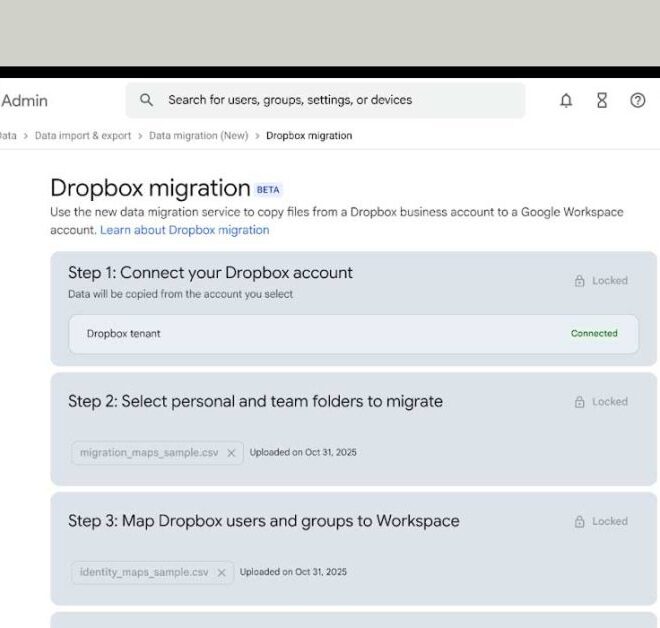This screenshot has width=660, height=628.
Task: Click the Step 1 lock icon
Action: (x=580, y=280)
